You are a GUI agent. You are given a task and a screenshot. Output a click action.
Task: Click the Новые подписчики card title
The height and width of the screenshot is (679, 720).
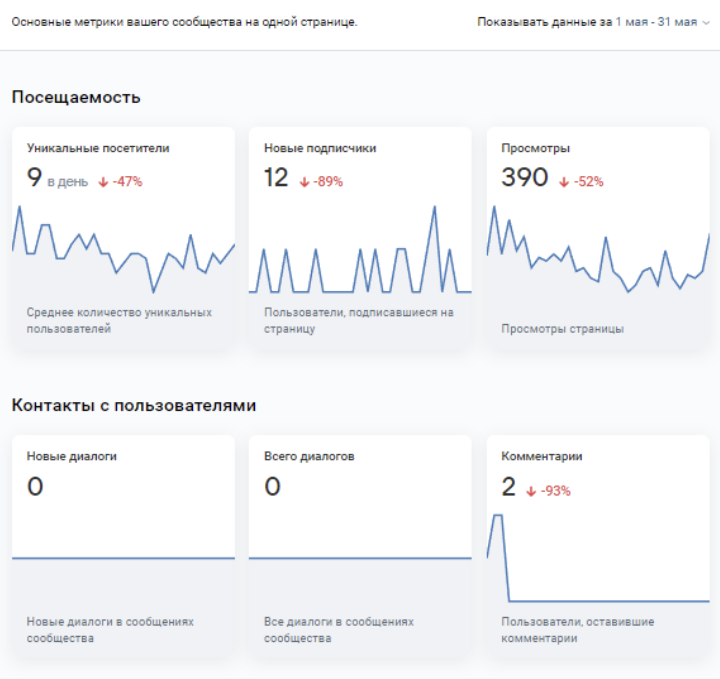320,148
